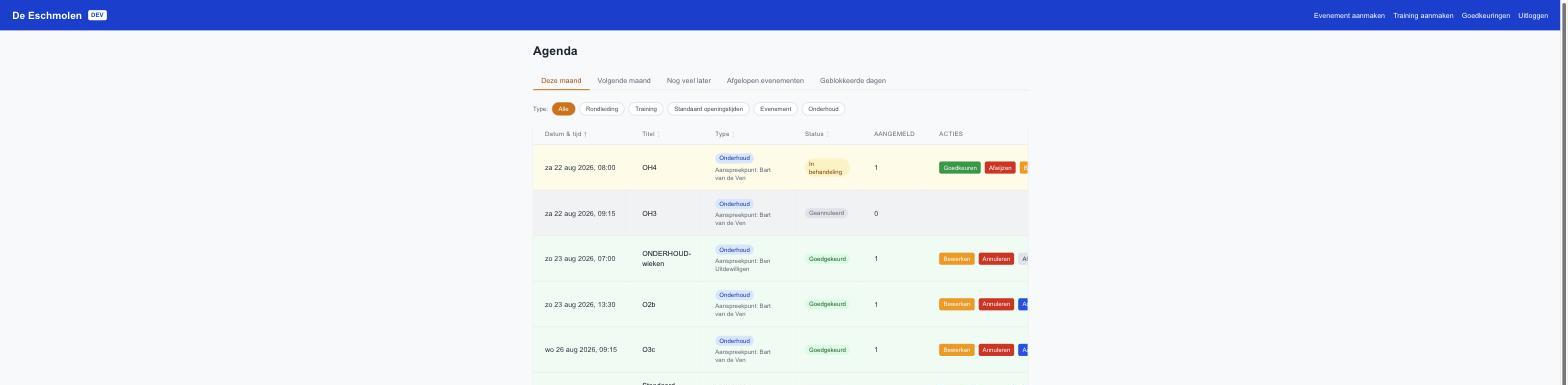This screenshot has width=1568, height=385.
Task: Click date zo 23 aug 2026, 07:00
Action: [x=580, y=259]
